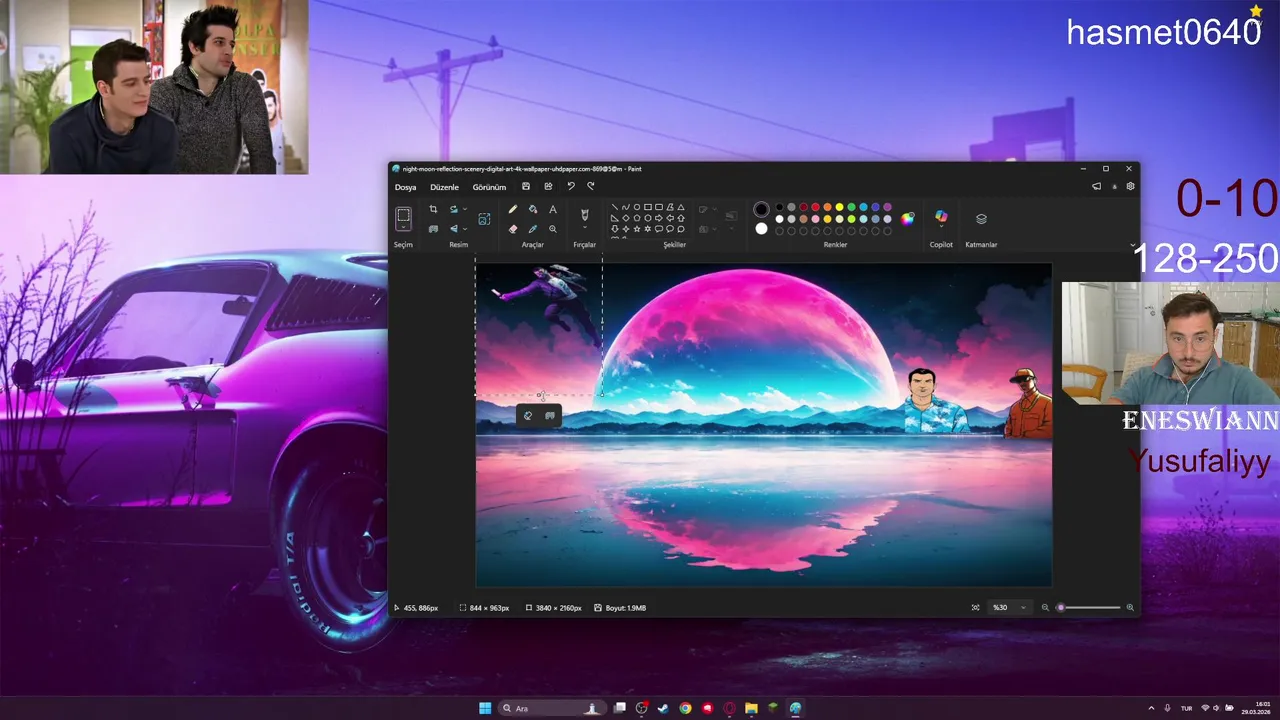The image size is (1280, 720).
Task: Pick the yellow color swatch
Action: click(x=839, y=207)
